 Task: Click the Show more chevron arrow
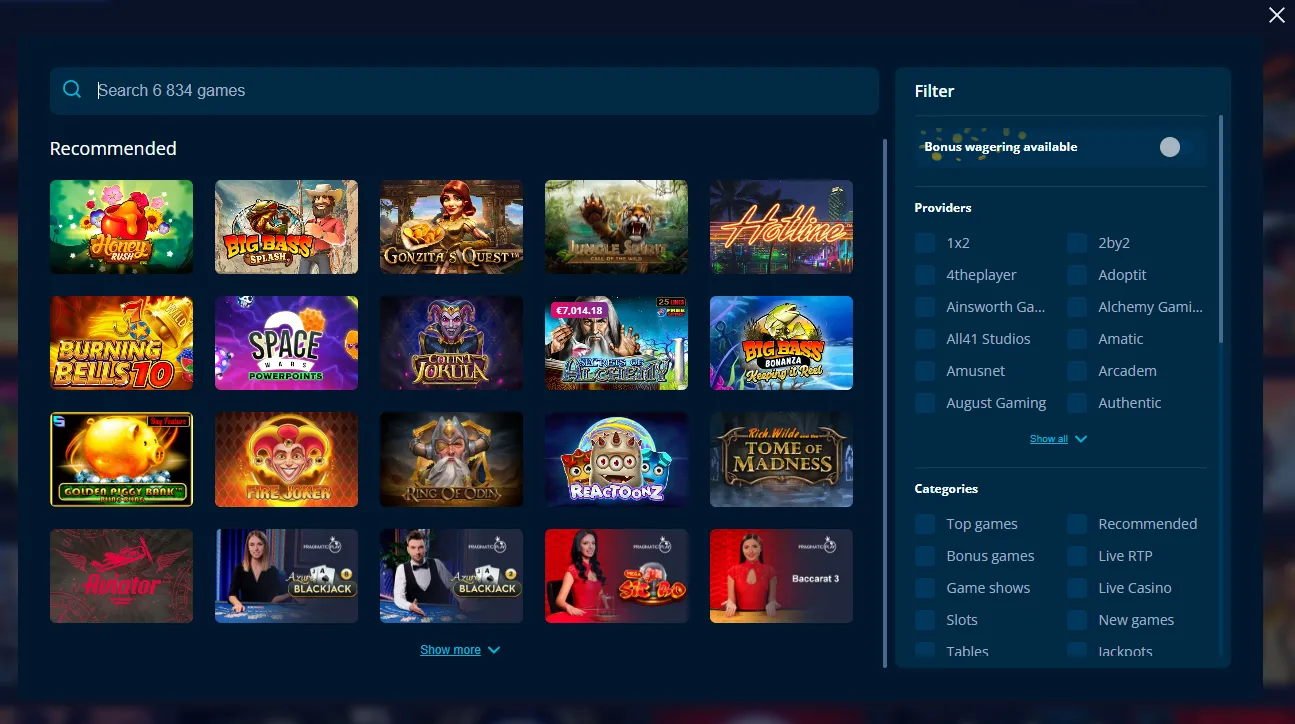pos(493,650)
